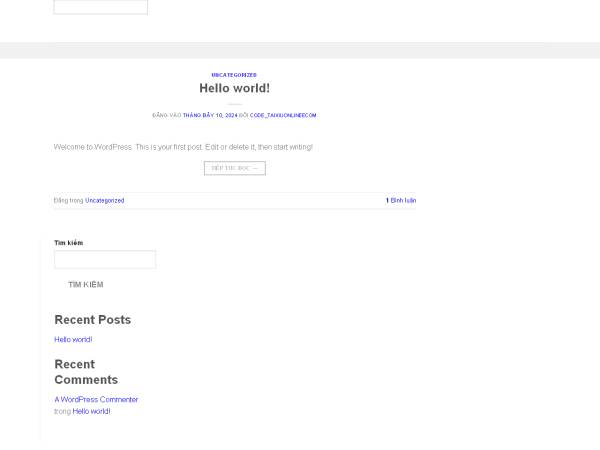Viewport: 600px width, 450px height.
Task: View the 1 Bình luận comments link
Action: (x=401, y=200)
